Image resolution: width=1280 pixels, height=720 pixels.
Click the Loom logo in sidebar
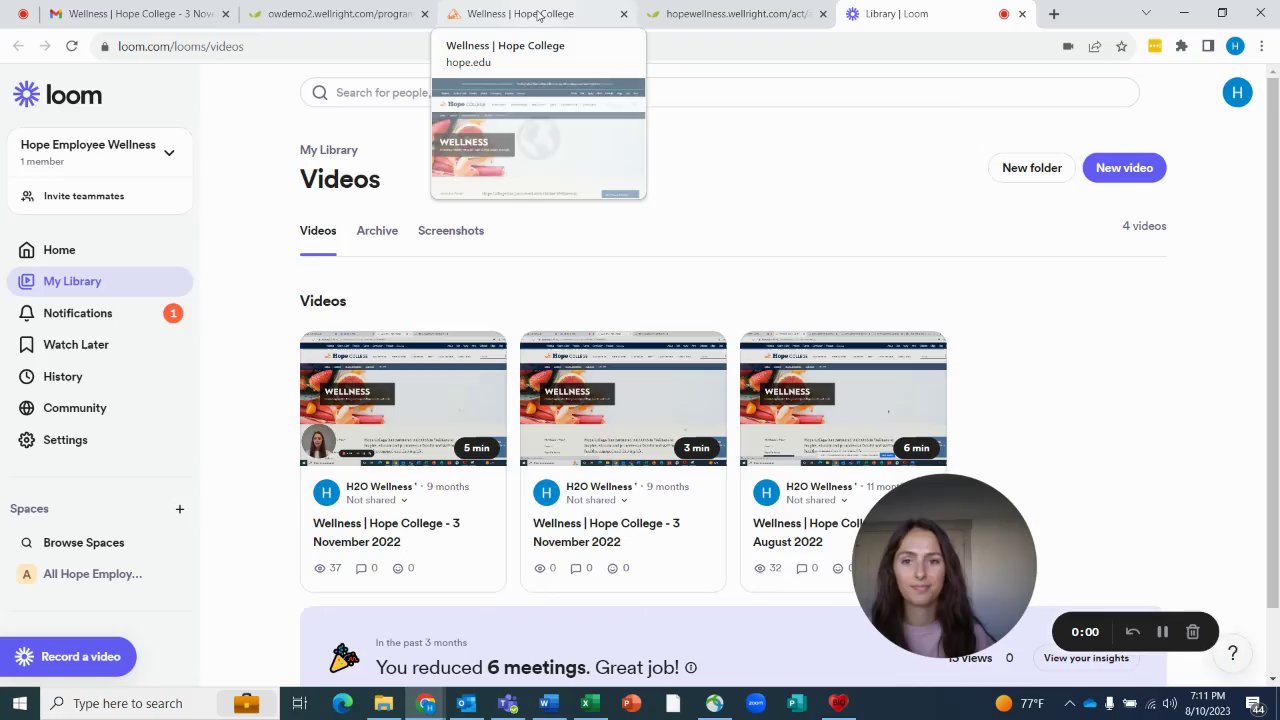[57, 95]
